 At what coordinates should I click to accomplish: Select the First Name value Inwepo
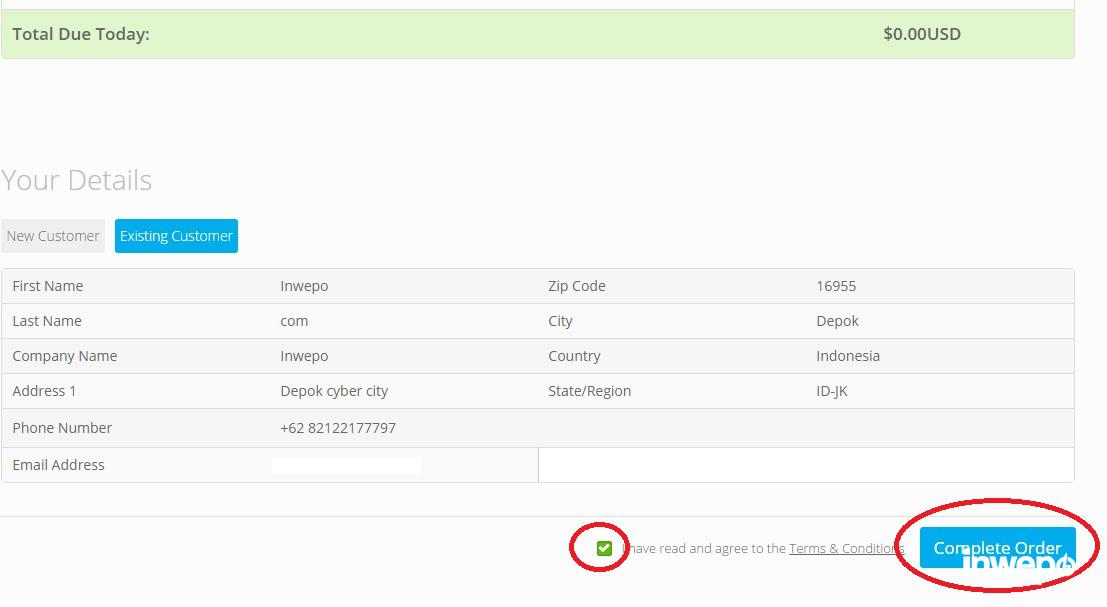[x=304, y=285]
